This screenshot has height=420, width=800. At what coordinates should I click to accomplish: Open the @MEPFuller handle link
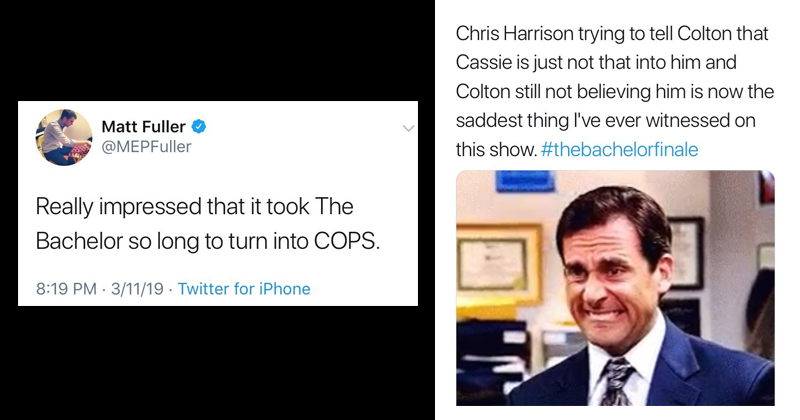[146, 147]
